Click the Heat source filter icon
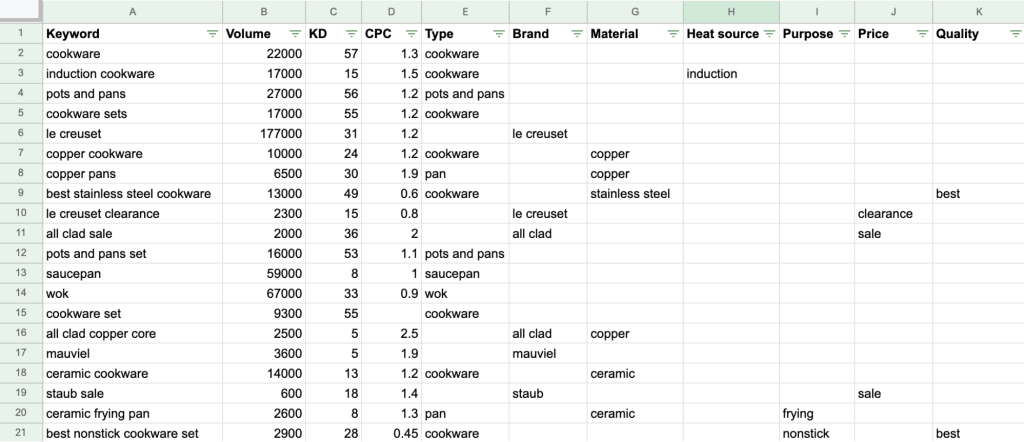Viewport: 1024px width, 442px height. pyautogui.click(x=769, y=34)
